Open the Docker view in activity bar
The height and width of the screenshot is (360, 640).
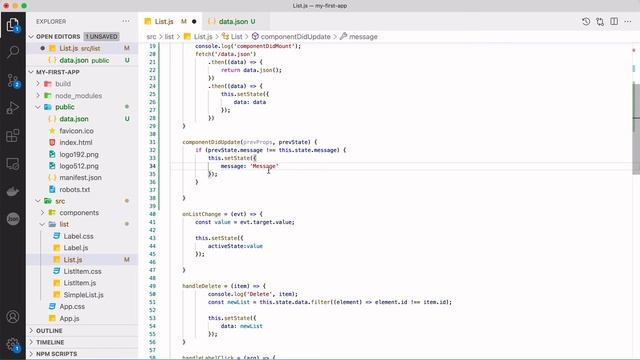(13, 191)
